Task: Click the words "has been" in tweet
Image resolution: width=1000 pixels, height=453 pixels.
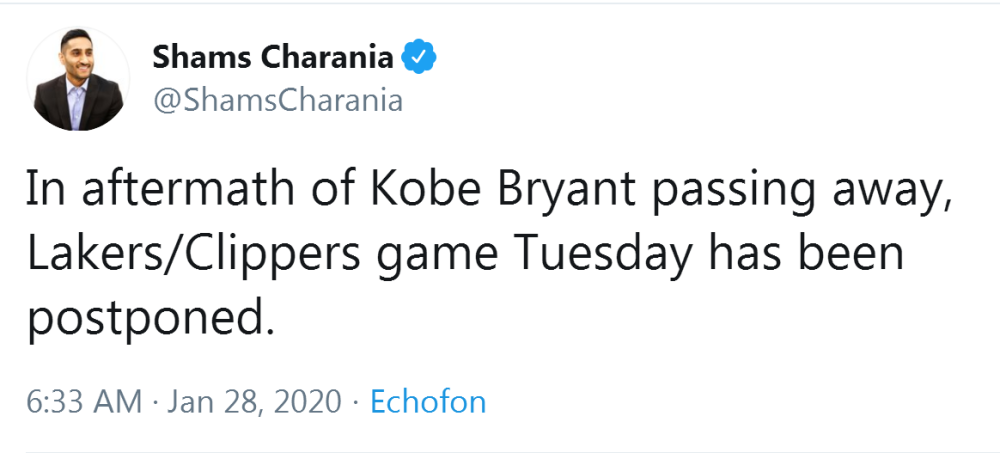Action: [x=807, y=254]
